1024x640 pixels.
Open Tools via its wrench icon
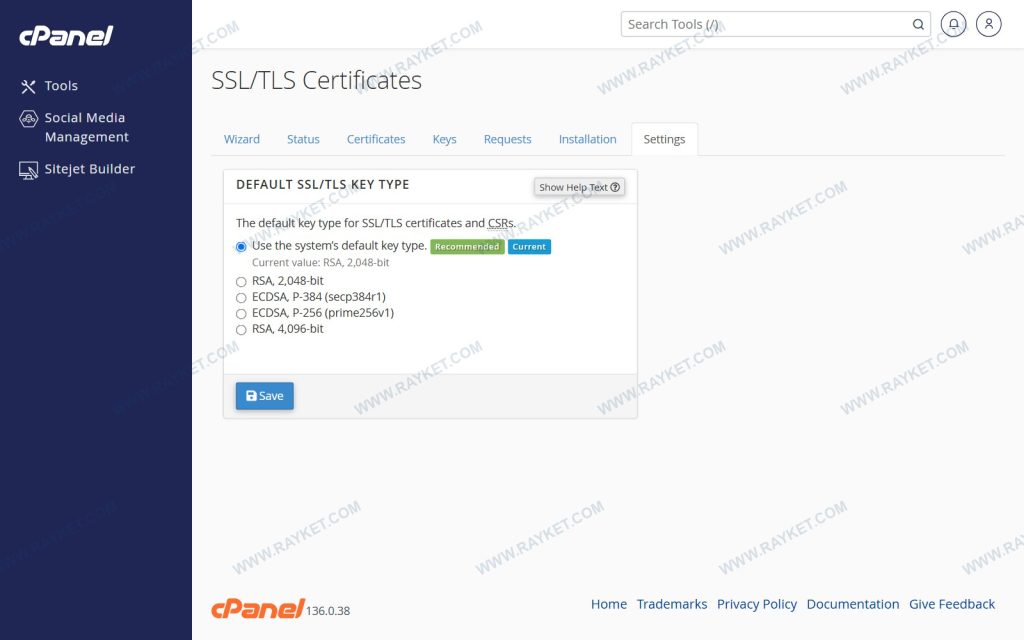tap(28, 86)
